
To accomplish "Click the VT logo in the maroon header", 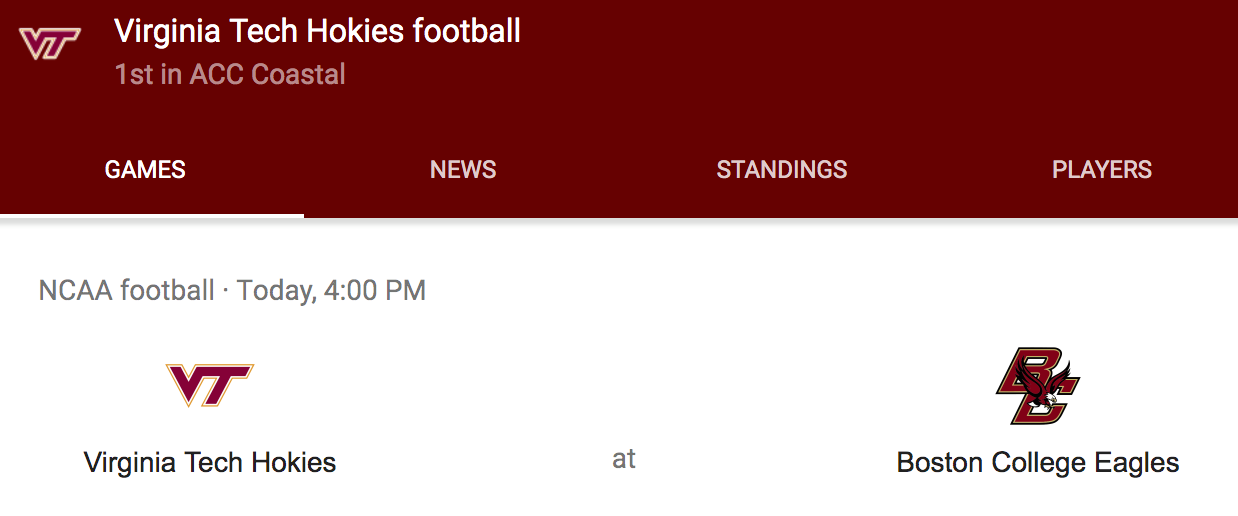I will 50,44.
